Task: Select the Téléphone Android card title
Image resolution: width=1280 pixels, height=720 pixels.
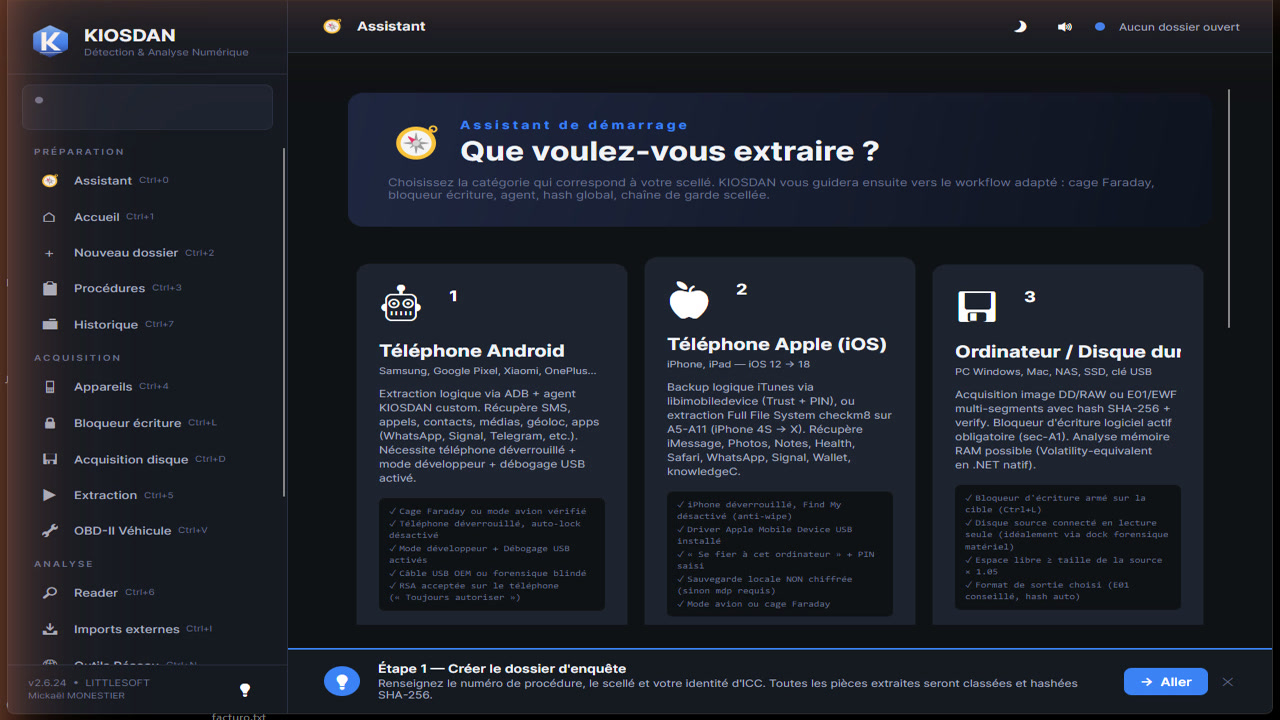Action: coord(472,351)
